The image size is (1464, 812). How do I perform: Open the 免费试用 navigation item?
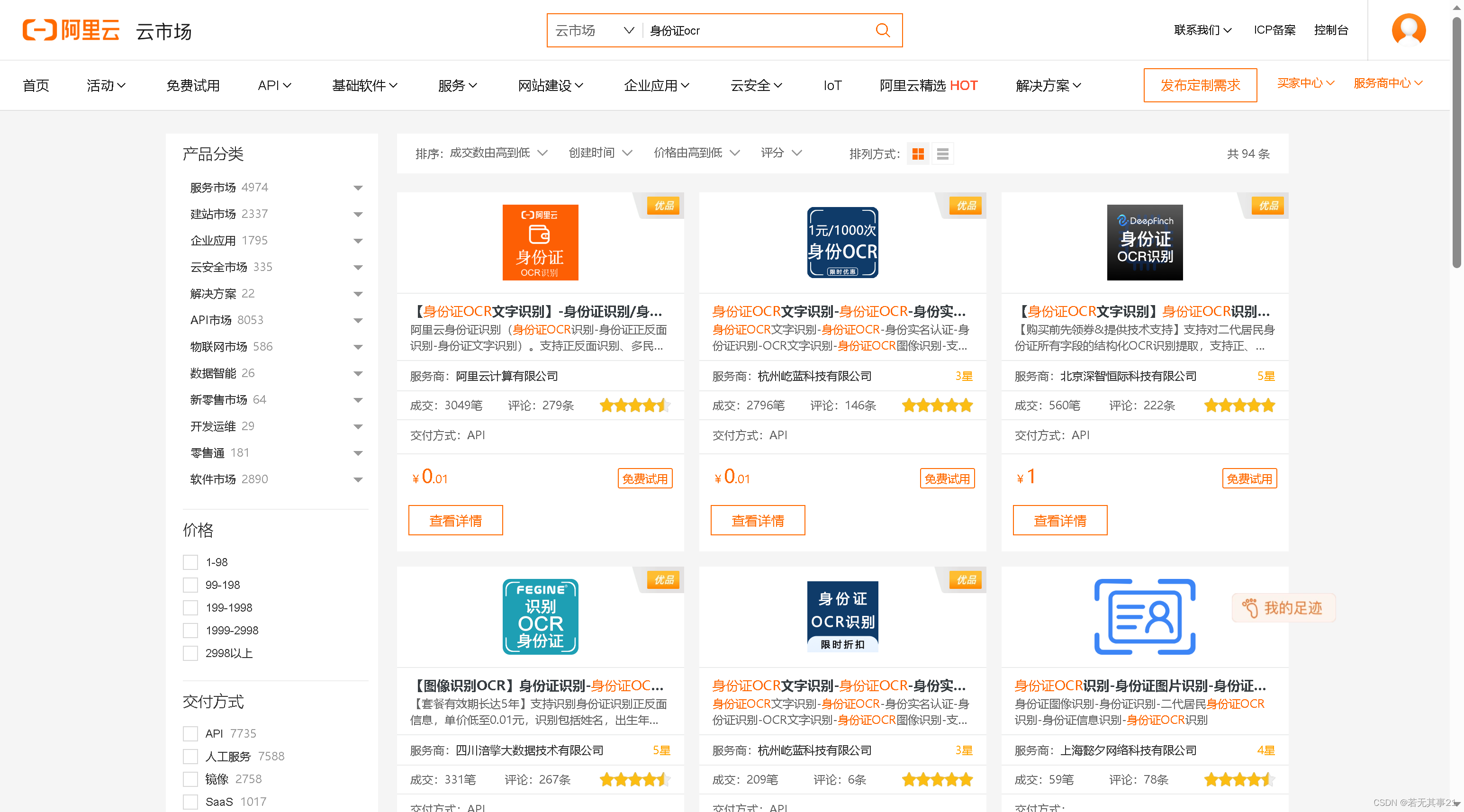(x=193, y=86)
